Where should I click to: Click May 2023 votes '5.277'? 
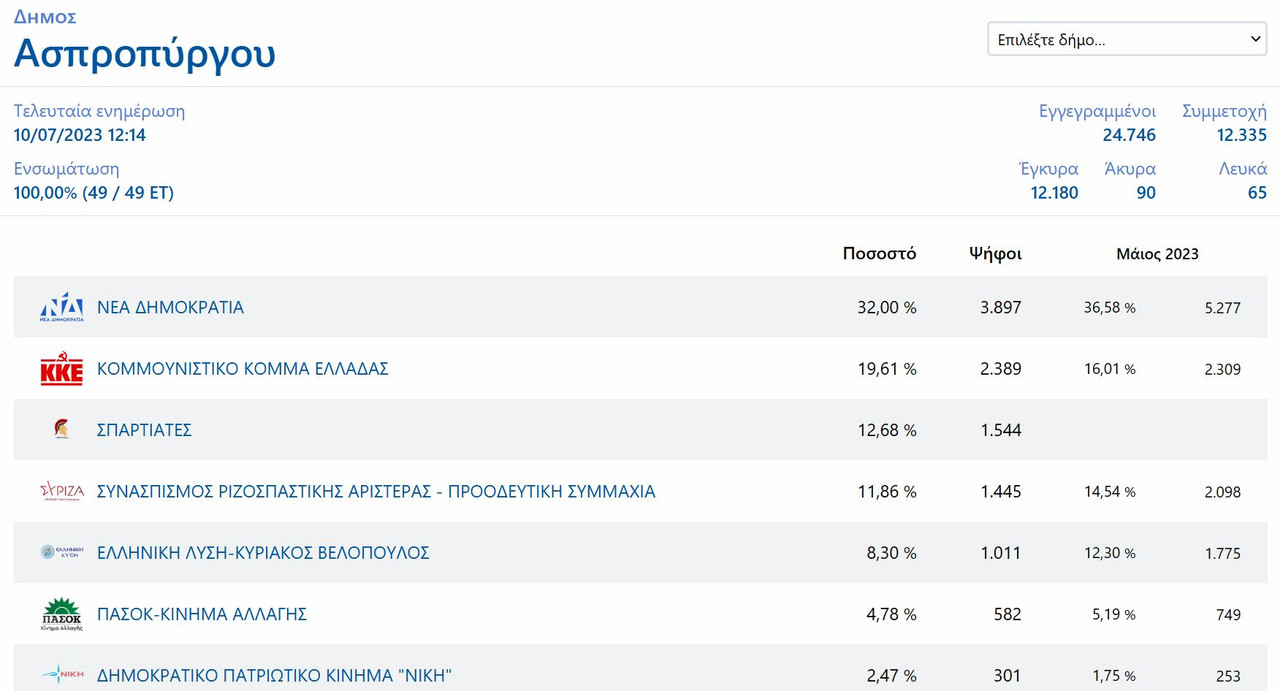pyautogui.click(x=1222, y=308)
